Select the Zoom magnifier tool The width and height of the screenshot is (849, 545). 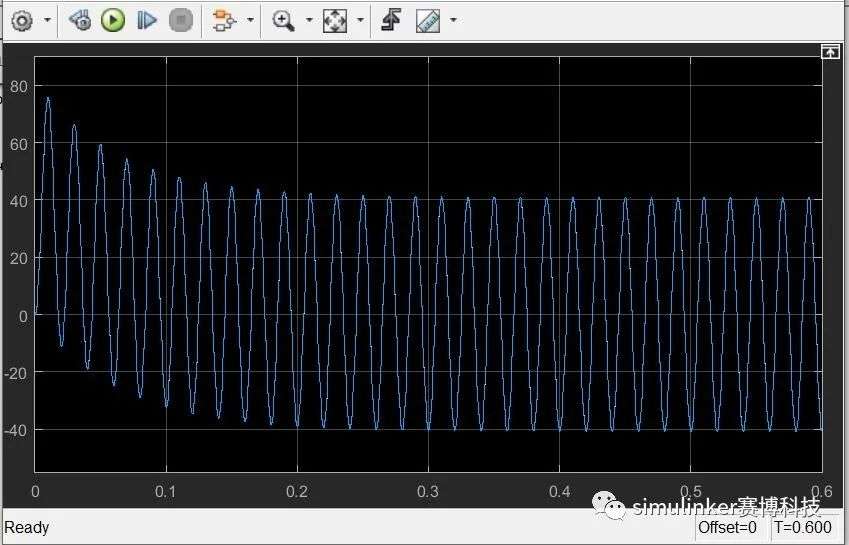tap(283, 21)
